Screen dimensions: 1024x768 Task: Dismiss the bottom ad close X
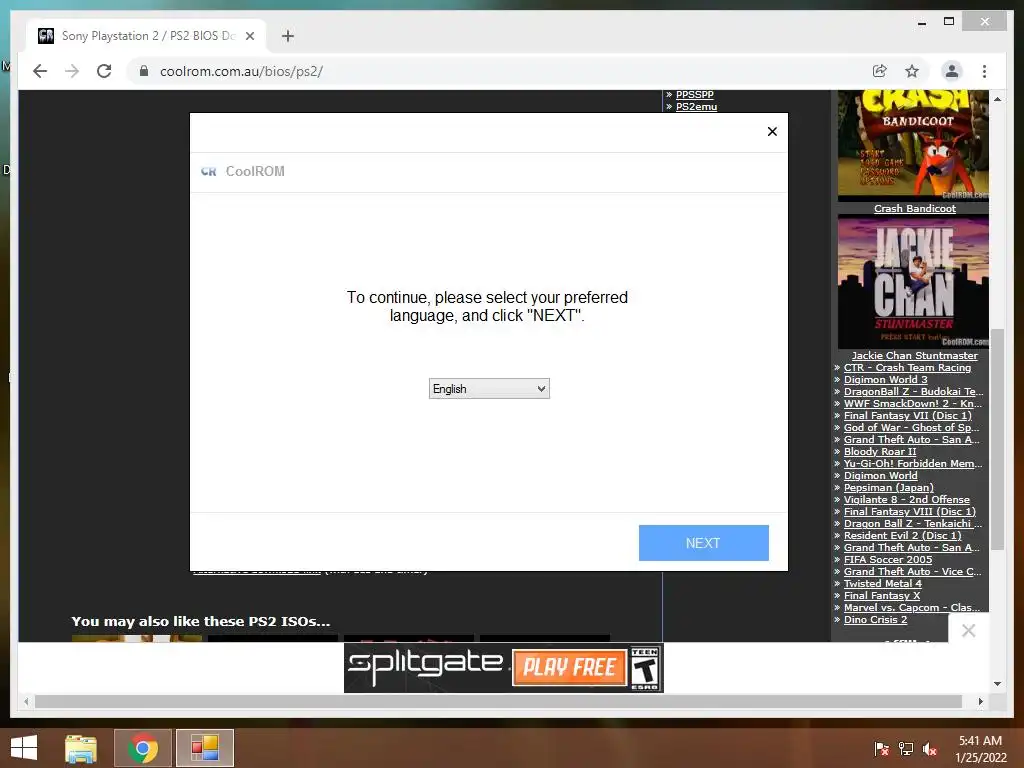point(968,630)
